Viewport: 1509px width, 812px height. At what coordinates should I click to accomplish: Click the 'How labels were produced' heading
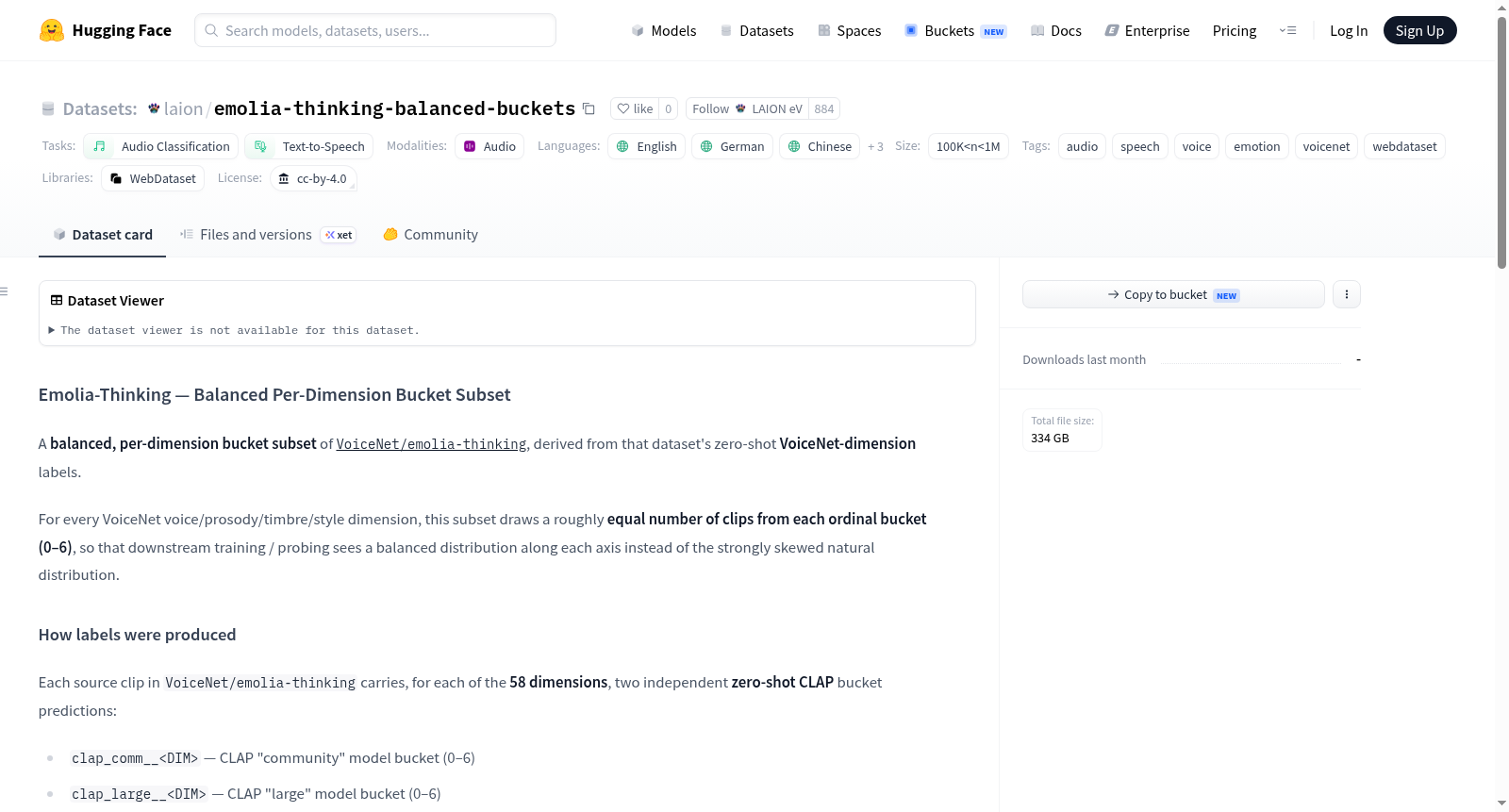(138, 635)
